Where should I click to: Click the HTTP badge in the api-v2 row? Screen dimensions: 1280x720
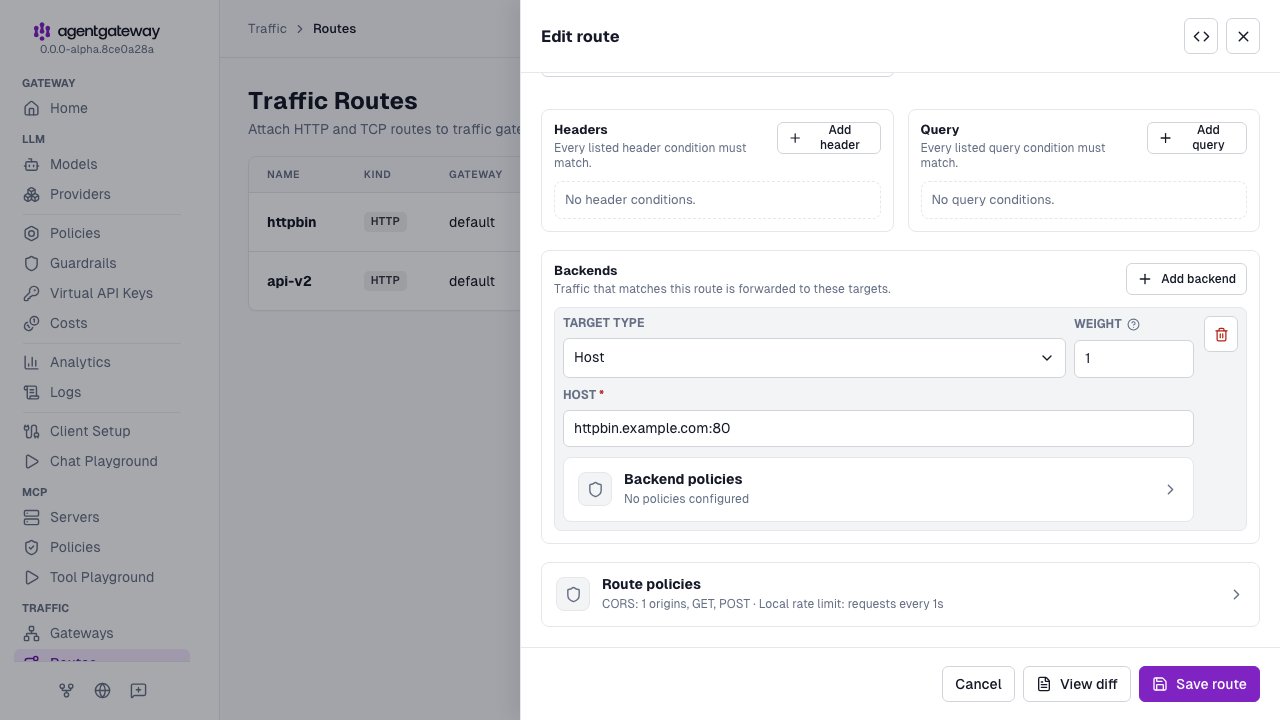385,281
